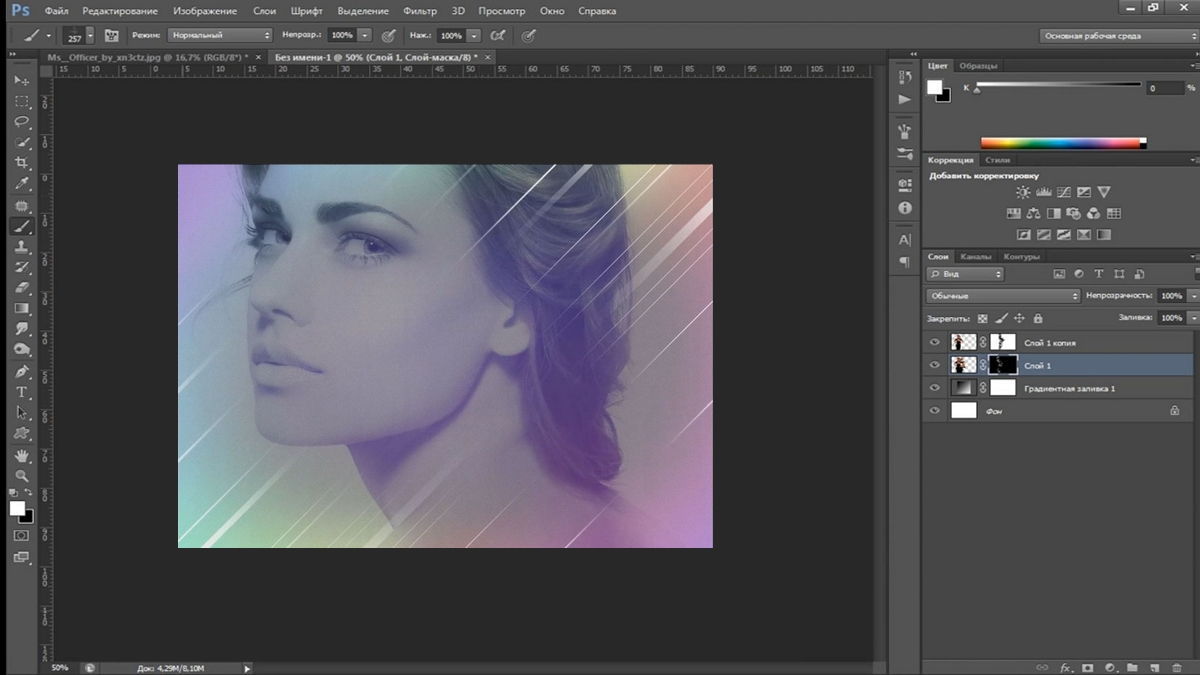Open the brush Режим blend mode dropdown

(x=219, y=35)
